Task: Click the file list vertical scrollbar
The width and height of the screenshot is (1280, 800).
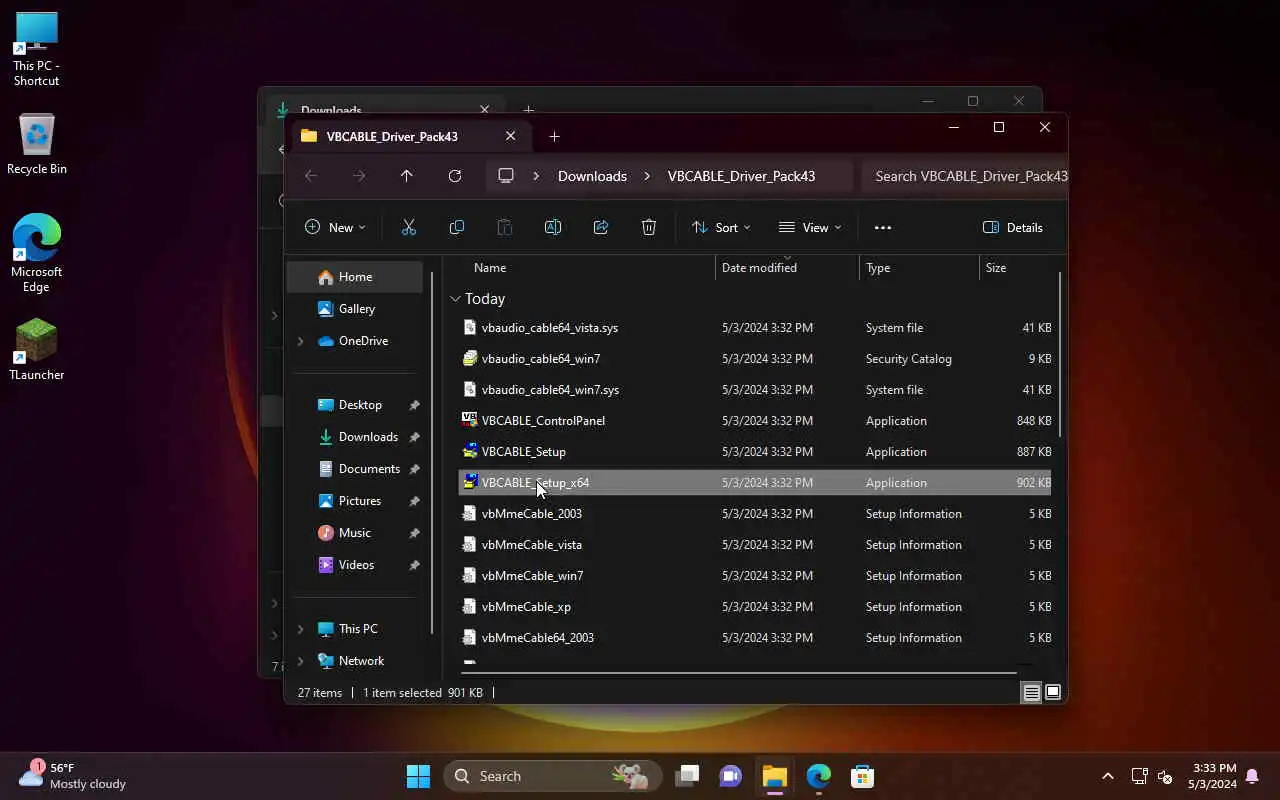Action: 1059,355
